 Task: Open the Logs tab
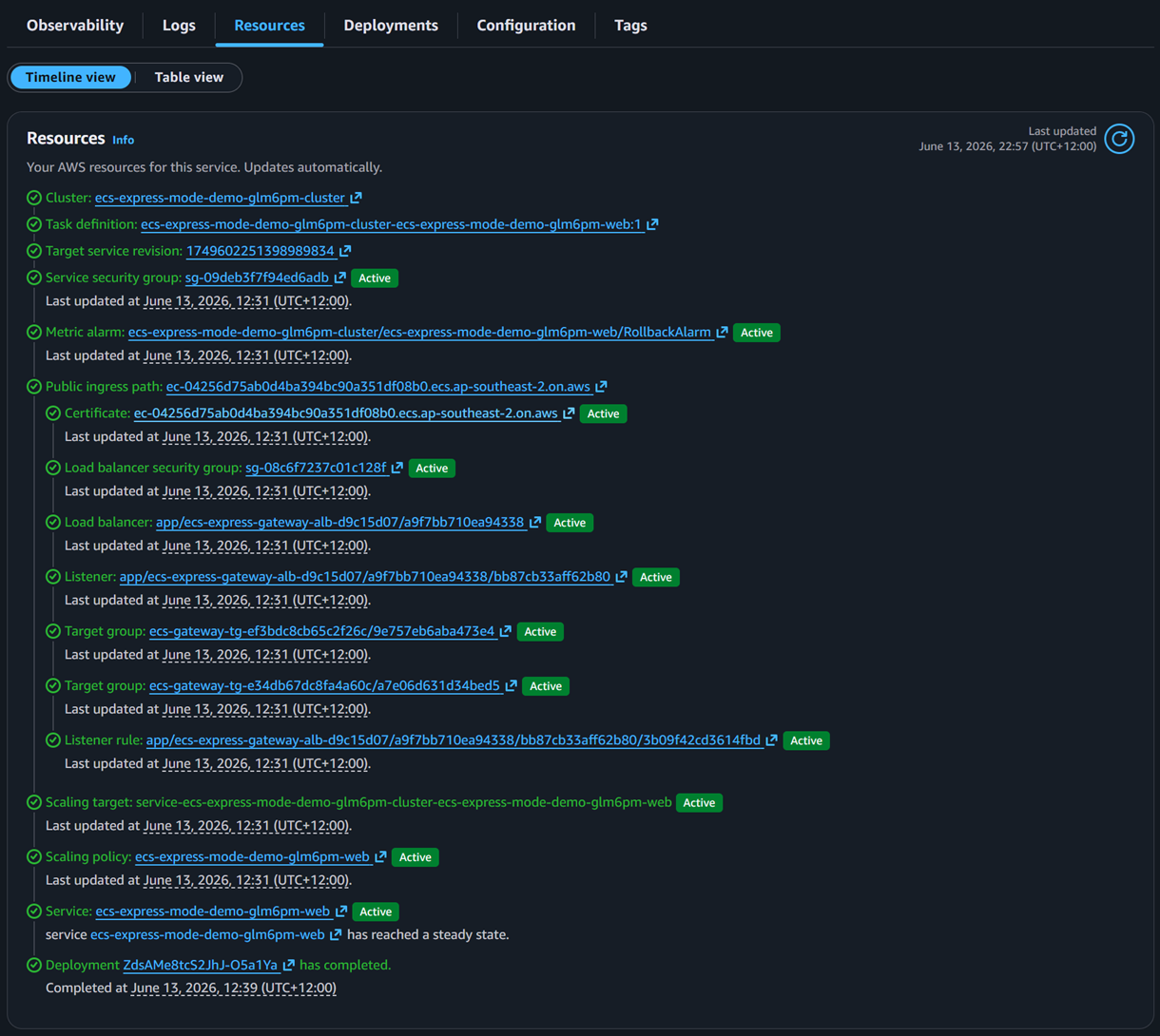coord(179,26)
